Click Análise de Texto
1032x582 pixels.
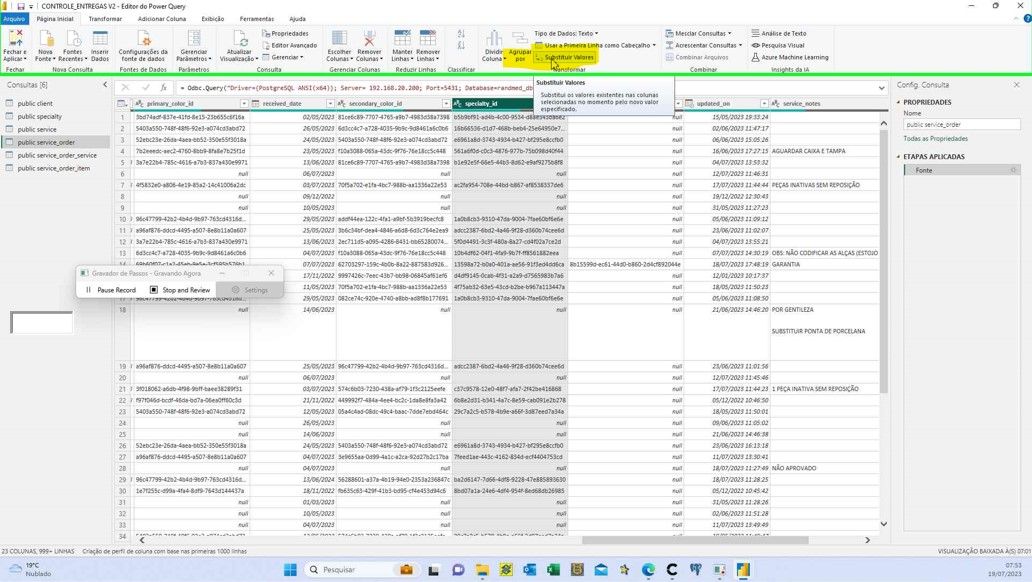click(x=779, y=33)
